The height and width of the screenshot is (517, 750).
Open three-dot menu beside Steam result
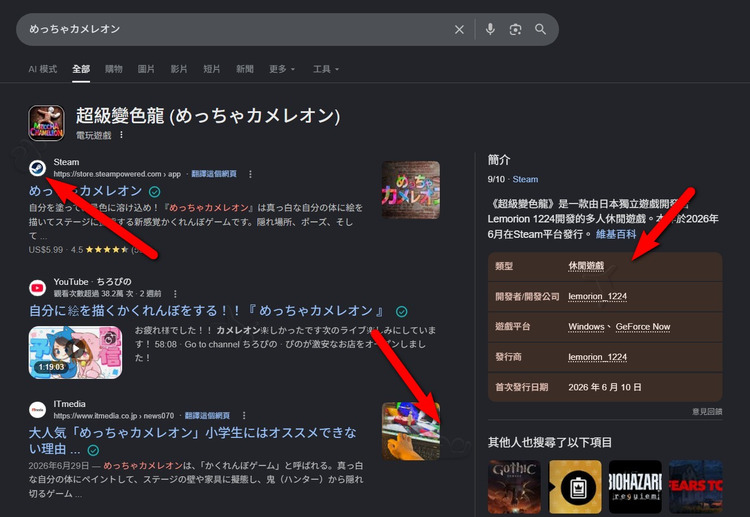point(250,174)
